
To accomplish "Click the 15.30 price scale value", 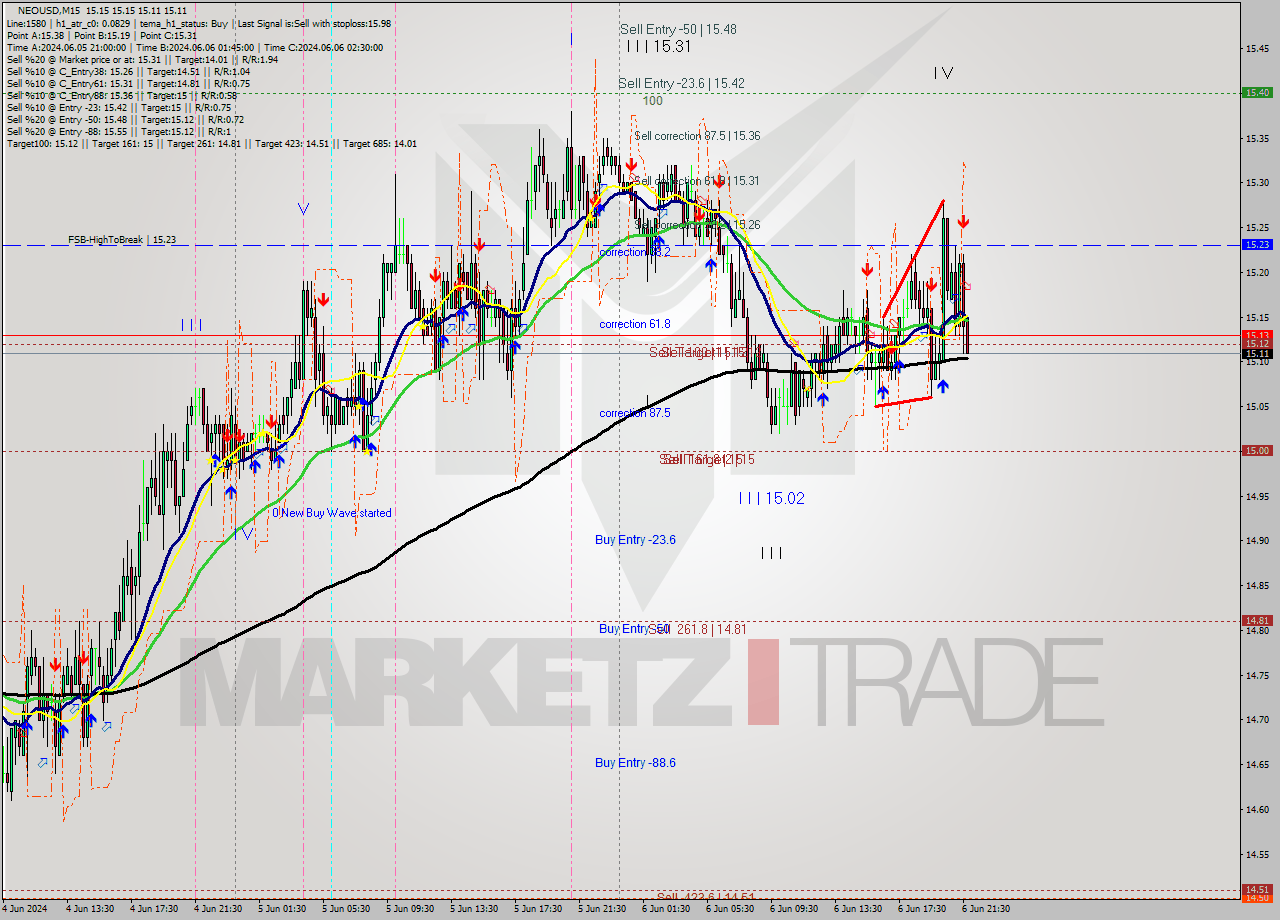I will [x=1257, y=183].
